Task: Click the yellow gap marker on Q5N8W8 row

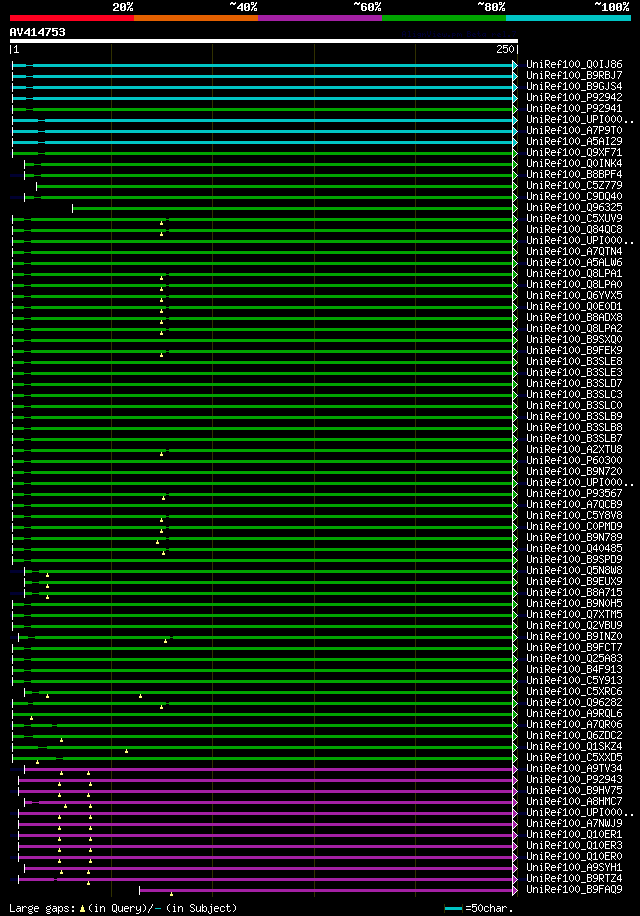Action: click(x=47, y=575)
